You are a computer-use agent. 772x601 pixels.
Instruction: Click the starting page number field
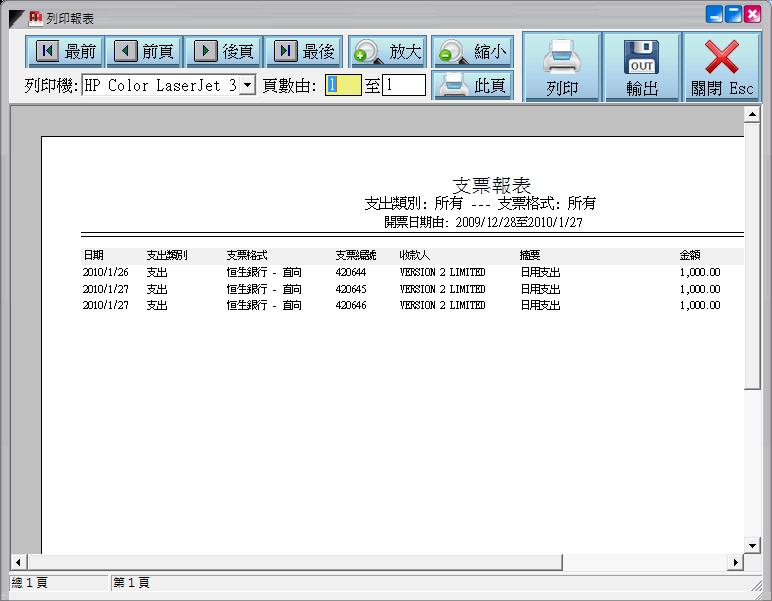(x=342, y=86)
